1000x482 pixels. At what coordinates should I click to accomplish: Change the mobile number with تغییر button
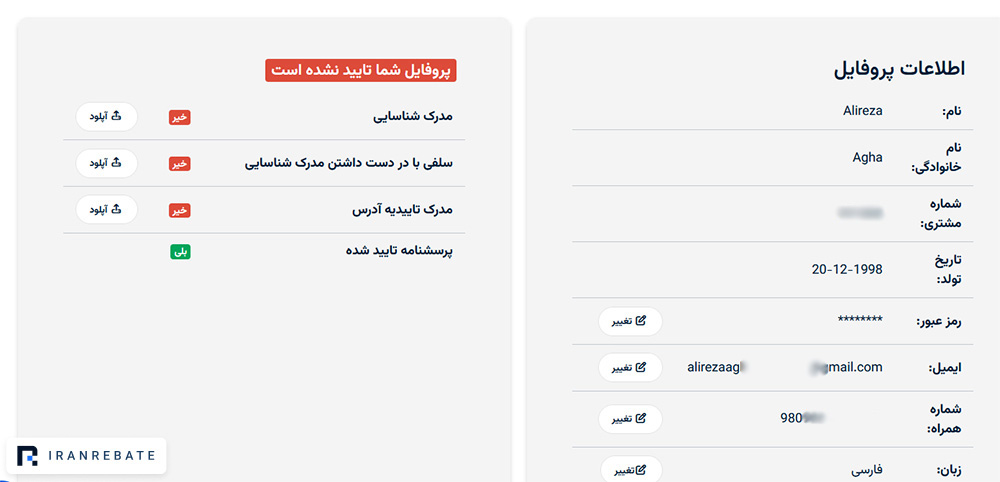click(630, 419)
